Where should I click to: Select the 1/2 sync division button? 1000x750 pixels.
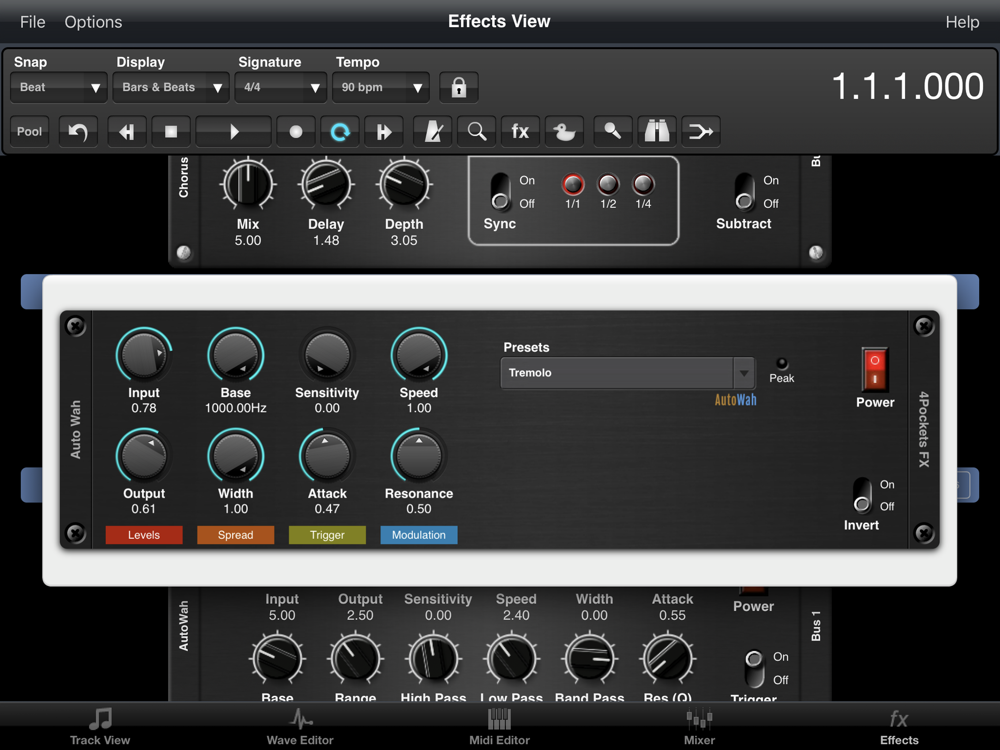point(608,184)
